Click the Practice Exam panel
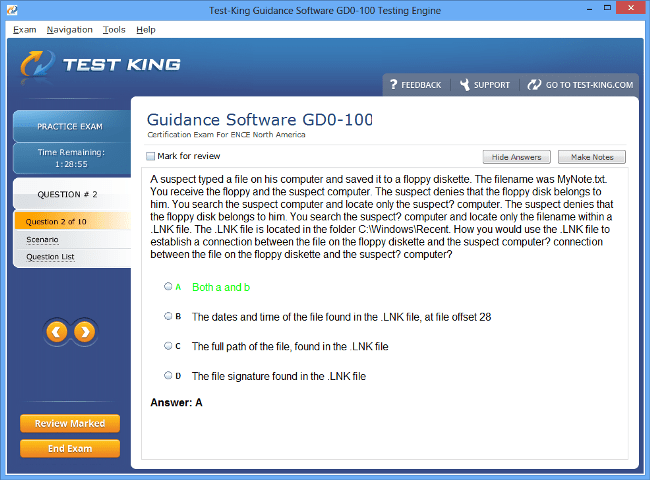The image size is (650, 480). [72, 126]
